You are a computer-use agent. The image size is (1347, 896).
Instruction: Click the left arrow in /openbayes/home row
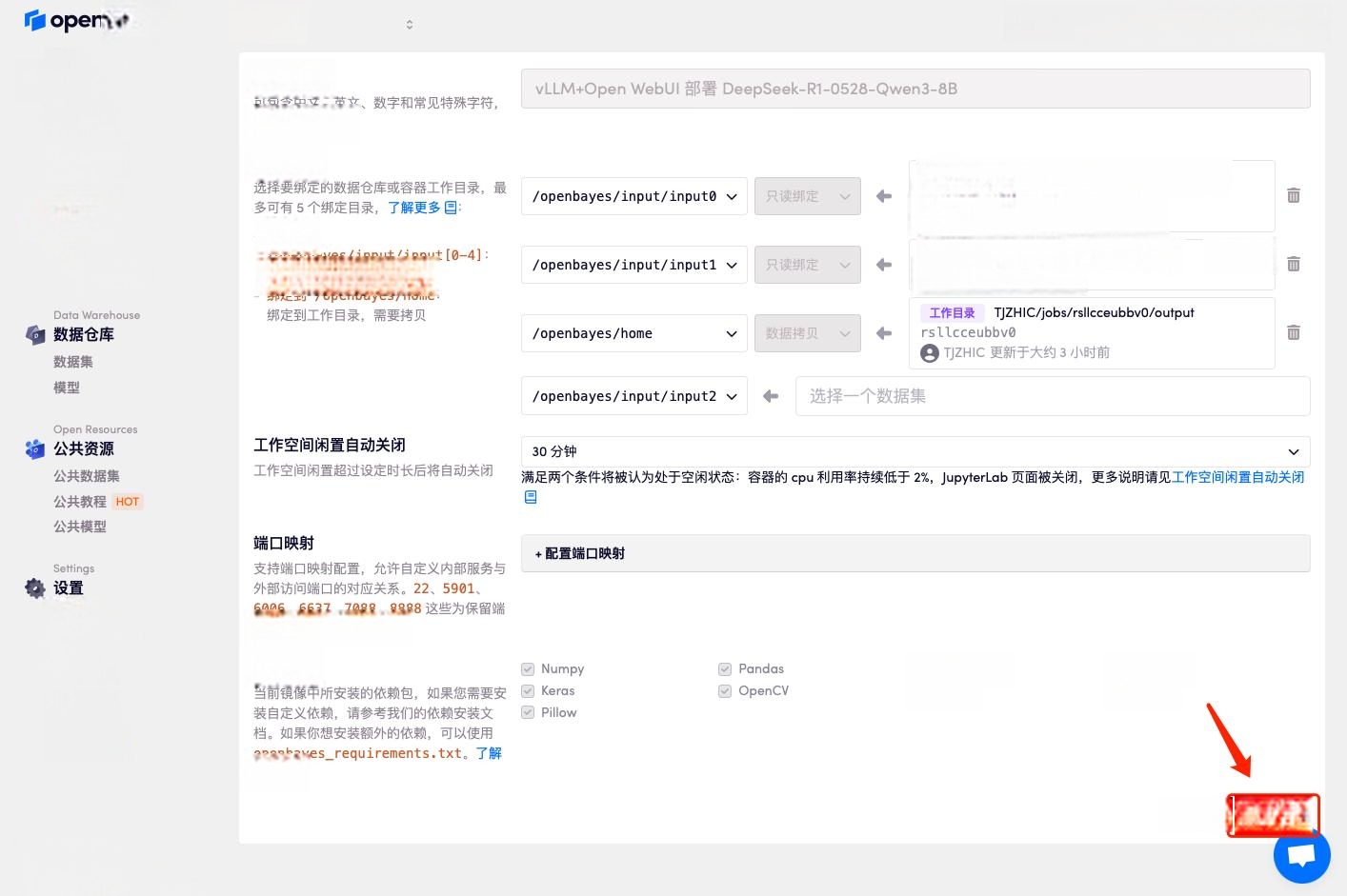click(x=884, y=333)
